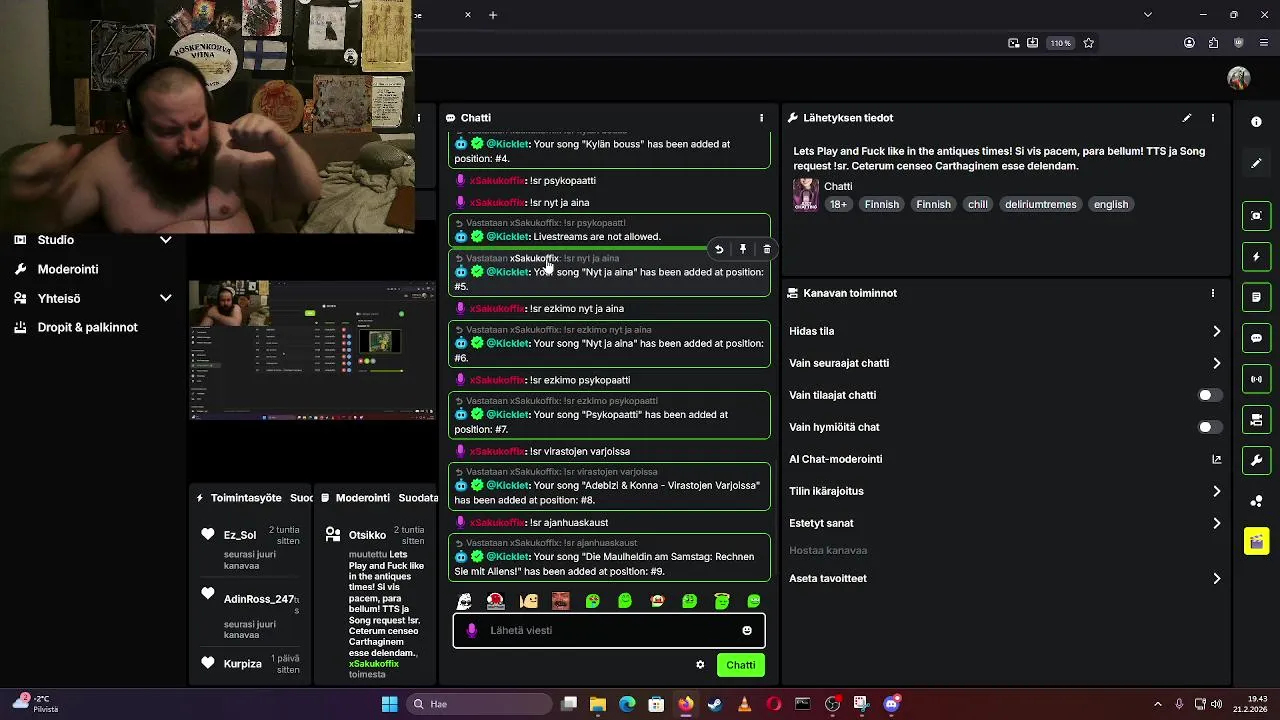Expand the Studio sidebar section
Screen dimensions: 1280x720
166,240
